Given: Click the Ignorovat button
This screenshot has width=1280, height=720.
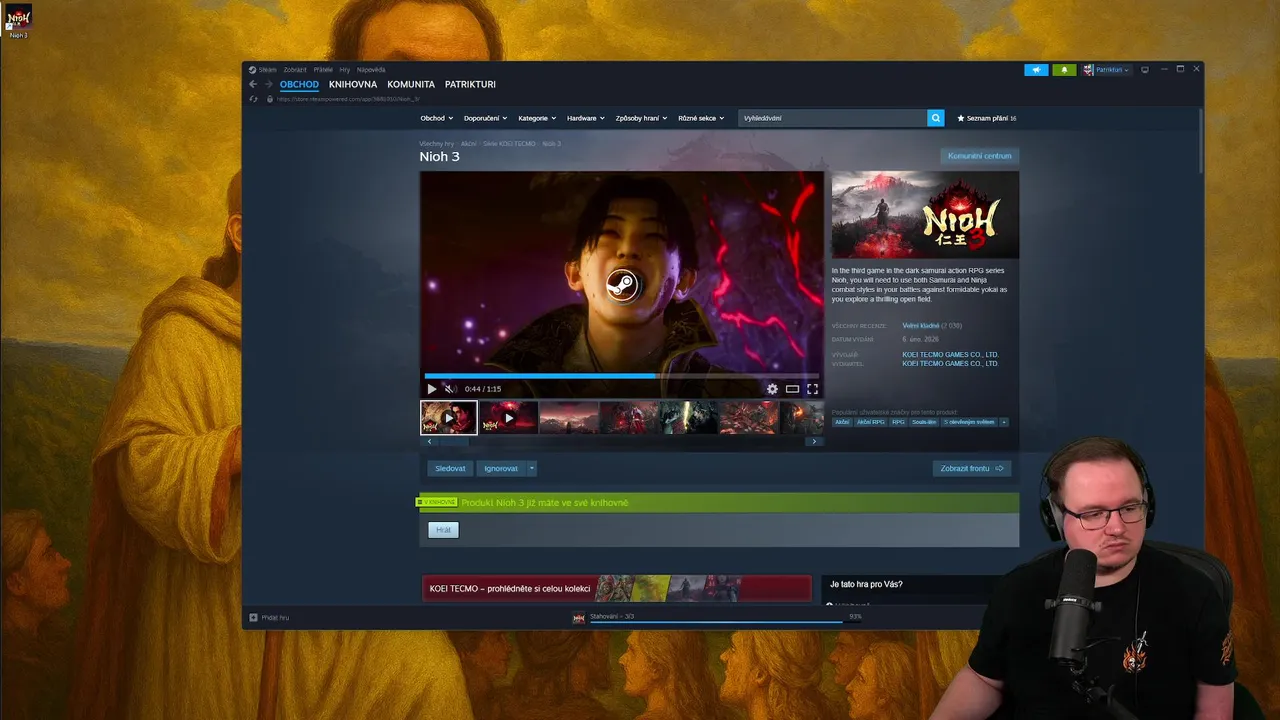Looking at the screenshot, I should (x=501, y=468).
